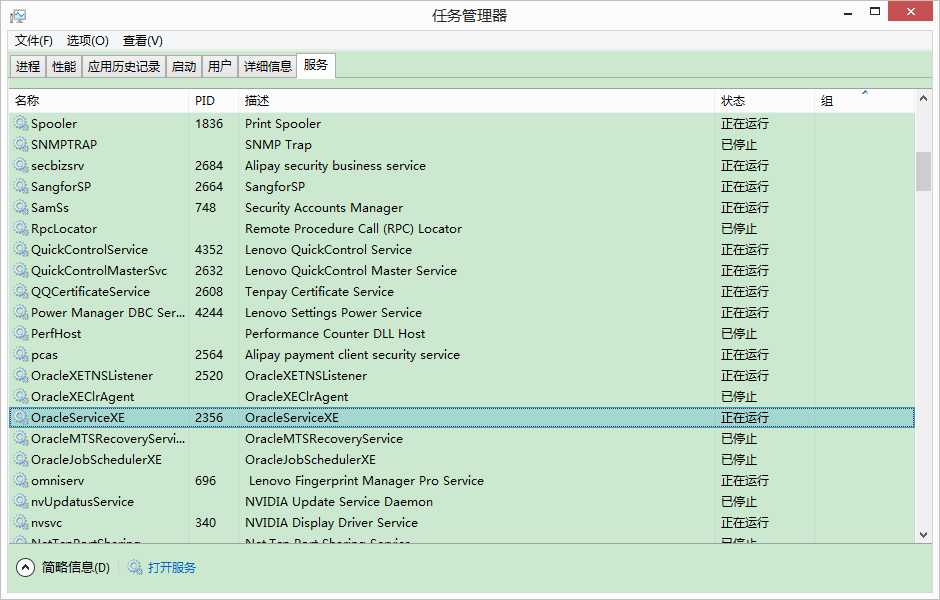Click the 简略信息(D) label
The width and height of the screenshot is (940, 600).
tap(76, 567)
